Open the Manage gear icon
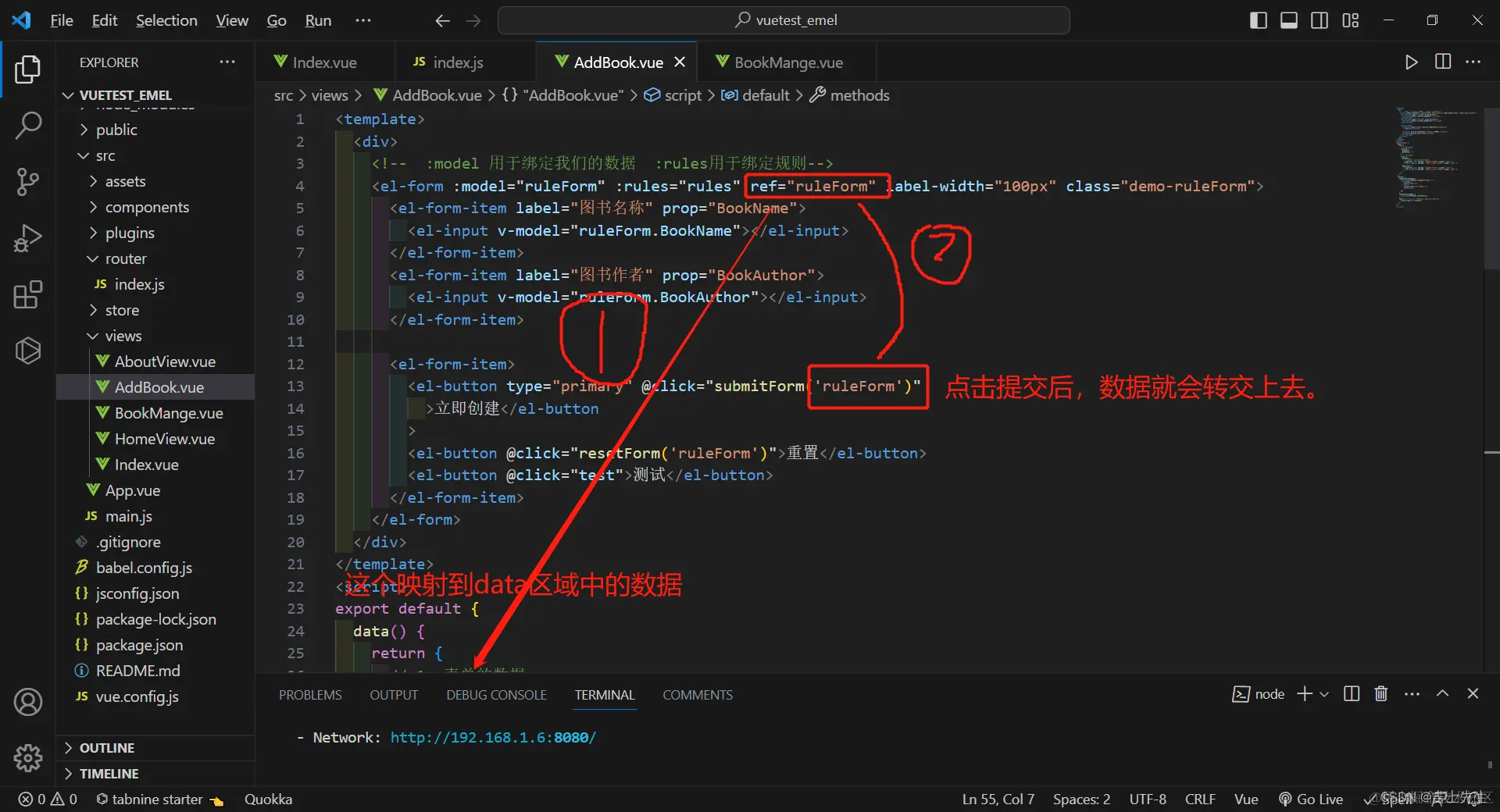Viewport: 1500px width, 812px height. pyautogui.click(x=28, y=757)
